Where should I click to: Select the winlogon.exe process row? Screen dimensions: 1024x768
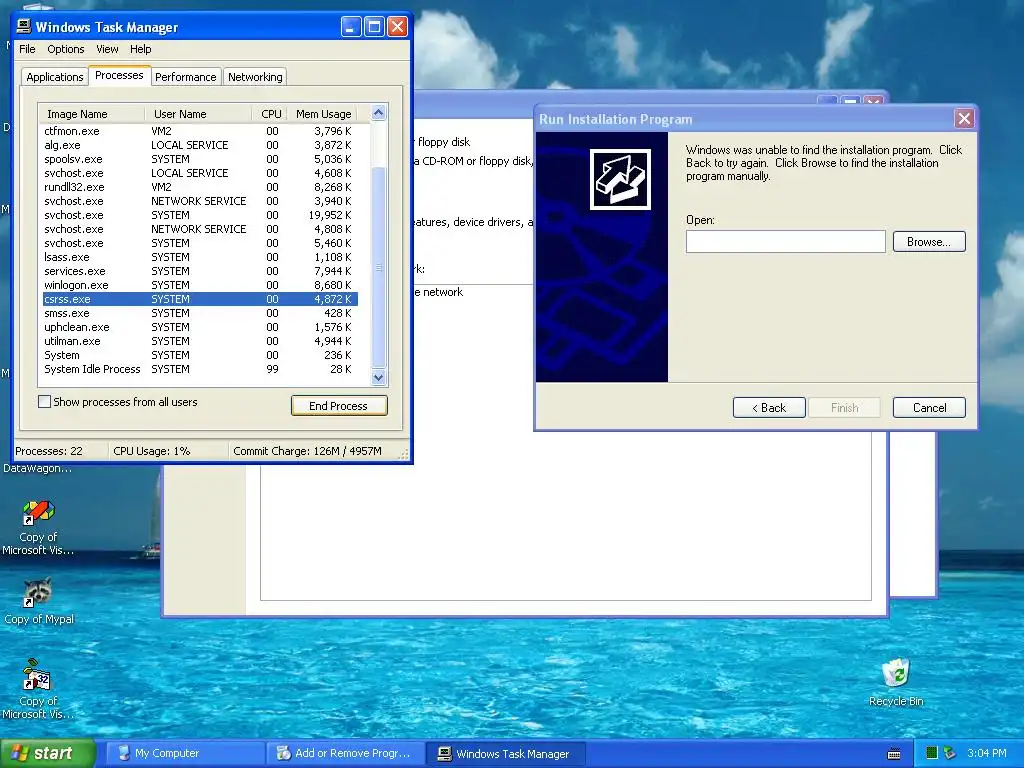point(200,285)
